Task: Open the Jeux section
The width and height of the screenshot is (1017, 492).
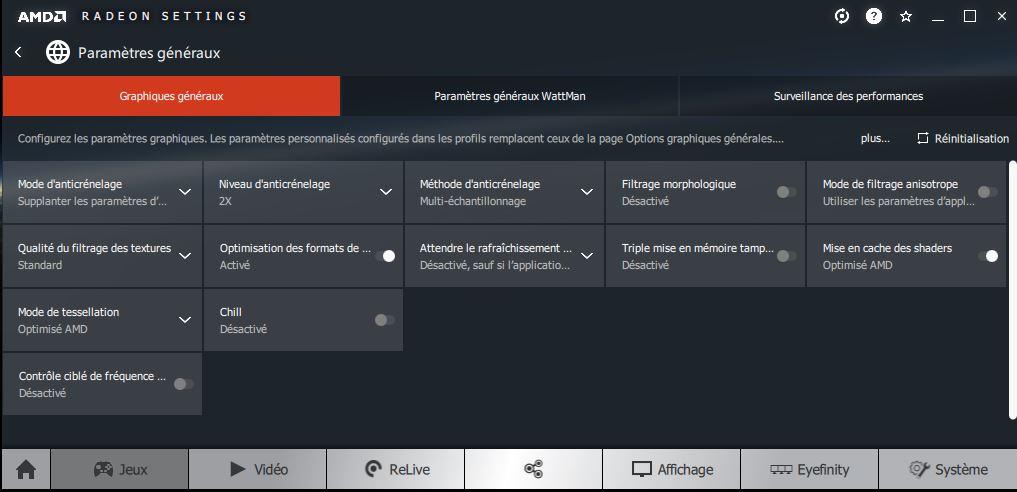Action: tap(120, 469)
